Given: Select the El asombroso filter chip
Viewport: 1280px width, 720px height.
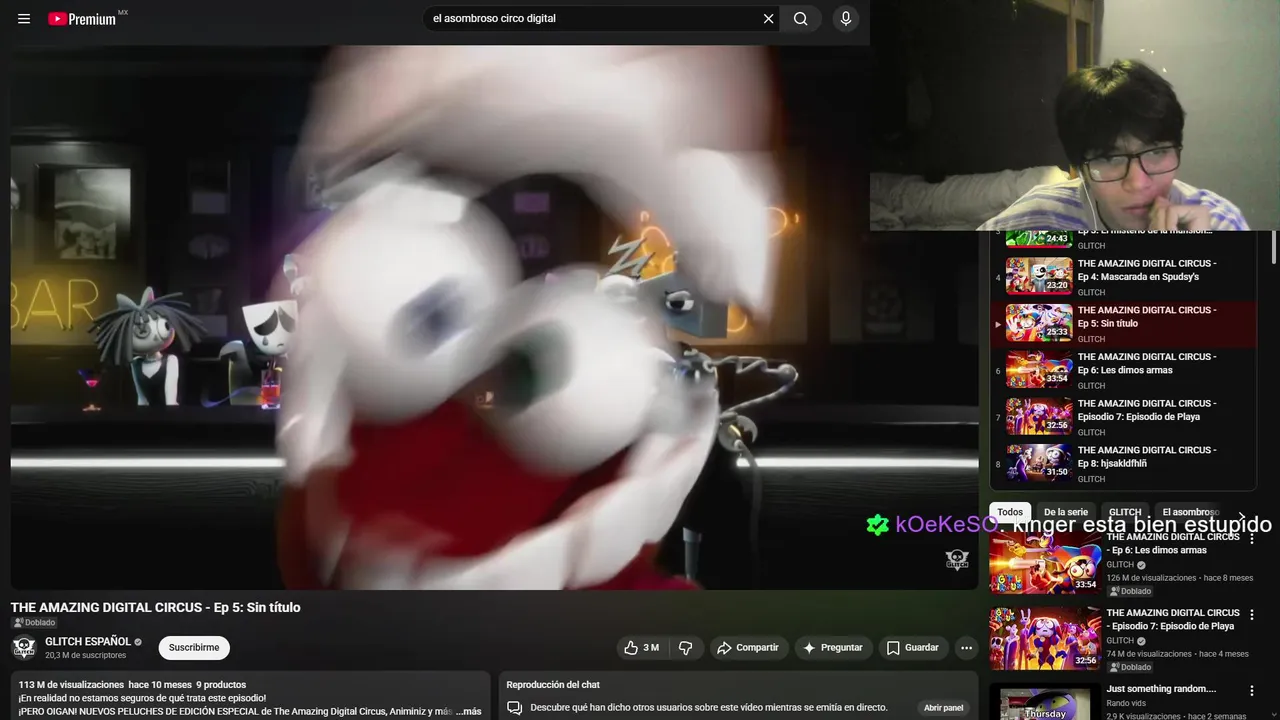Looking at the screenshot, I should point(1190,512).
